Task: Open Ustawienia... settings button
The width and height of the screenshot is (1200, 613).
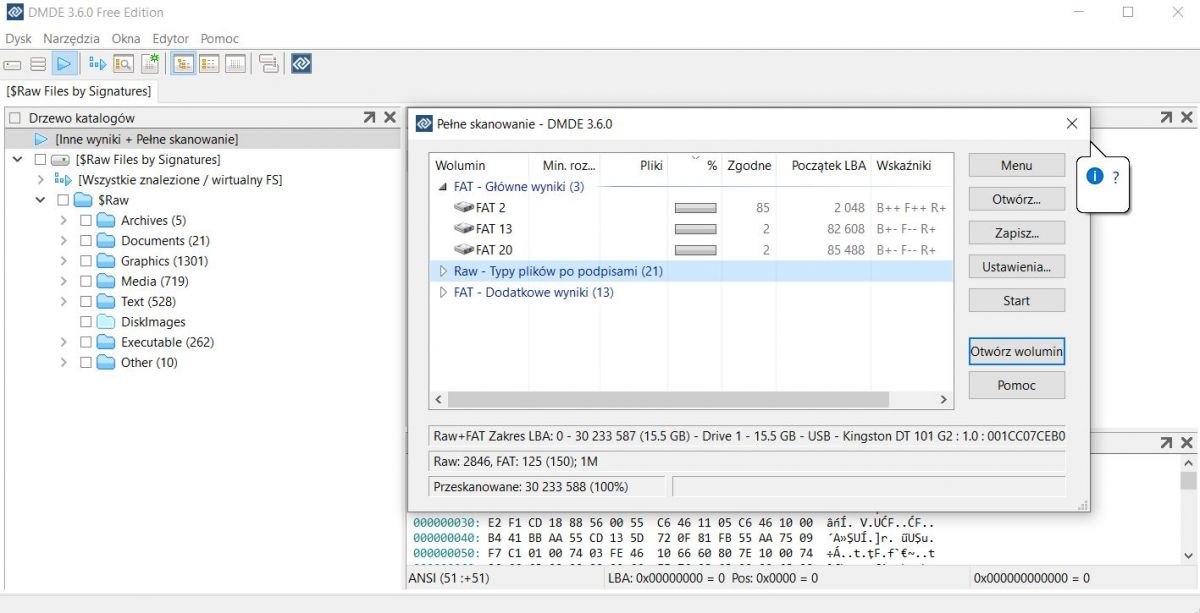Action: pyautogui.click(x=1016, y=267)
